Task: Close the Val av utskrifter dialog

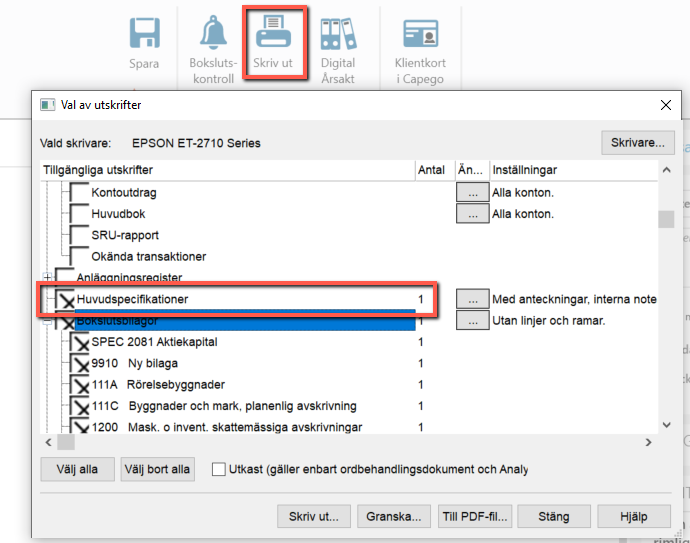Action: click(x=666, y=105)
